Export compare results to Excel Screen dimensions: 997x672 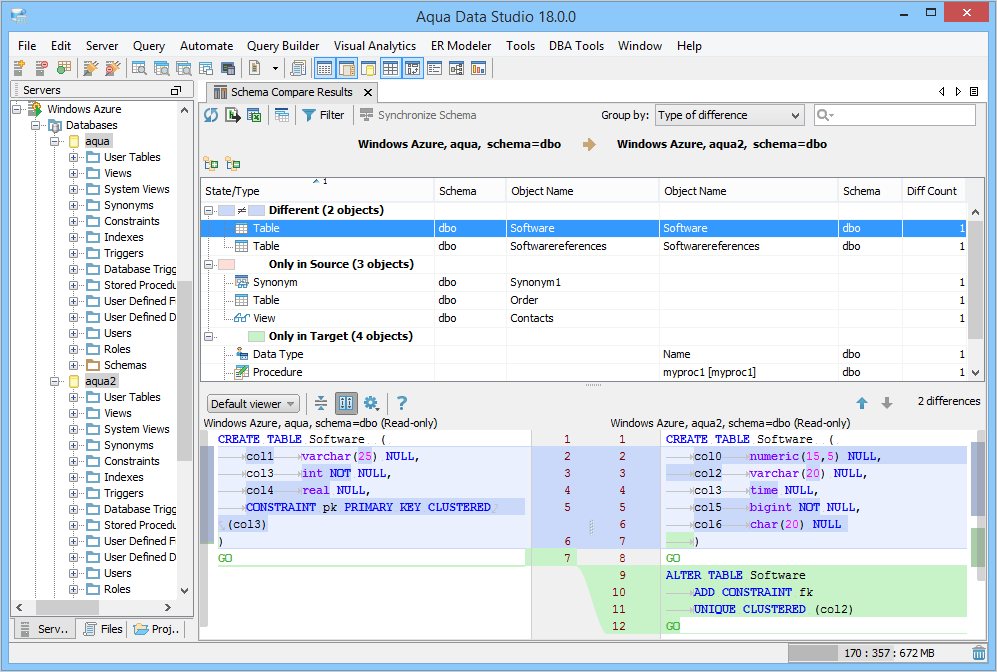254,115
